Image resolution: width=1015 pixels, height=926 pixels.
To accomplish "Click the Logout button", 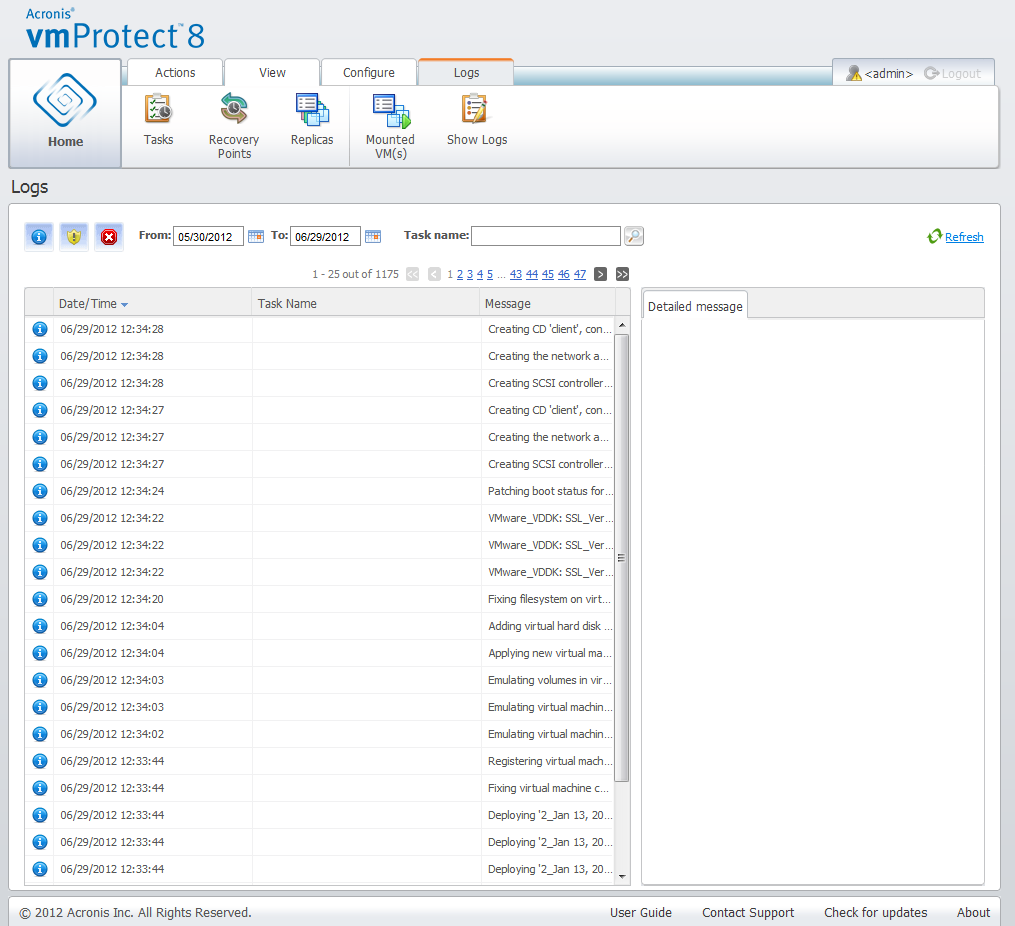I will [x=953, y=73].
